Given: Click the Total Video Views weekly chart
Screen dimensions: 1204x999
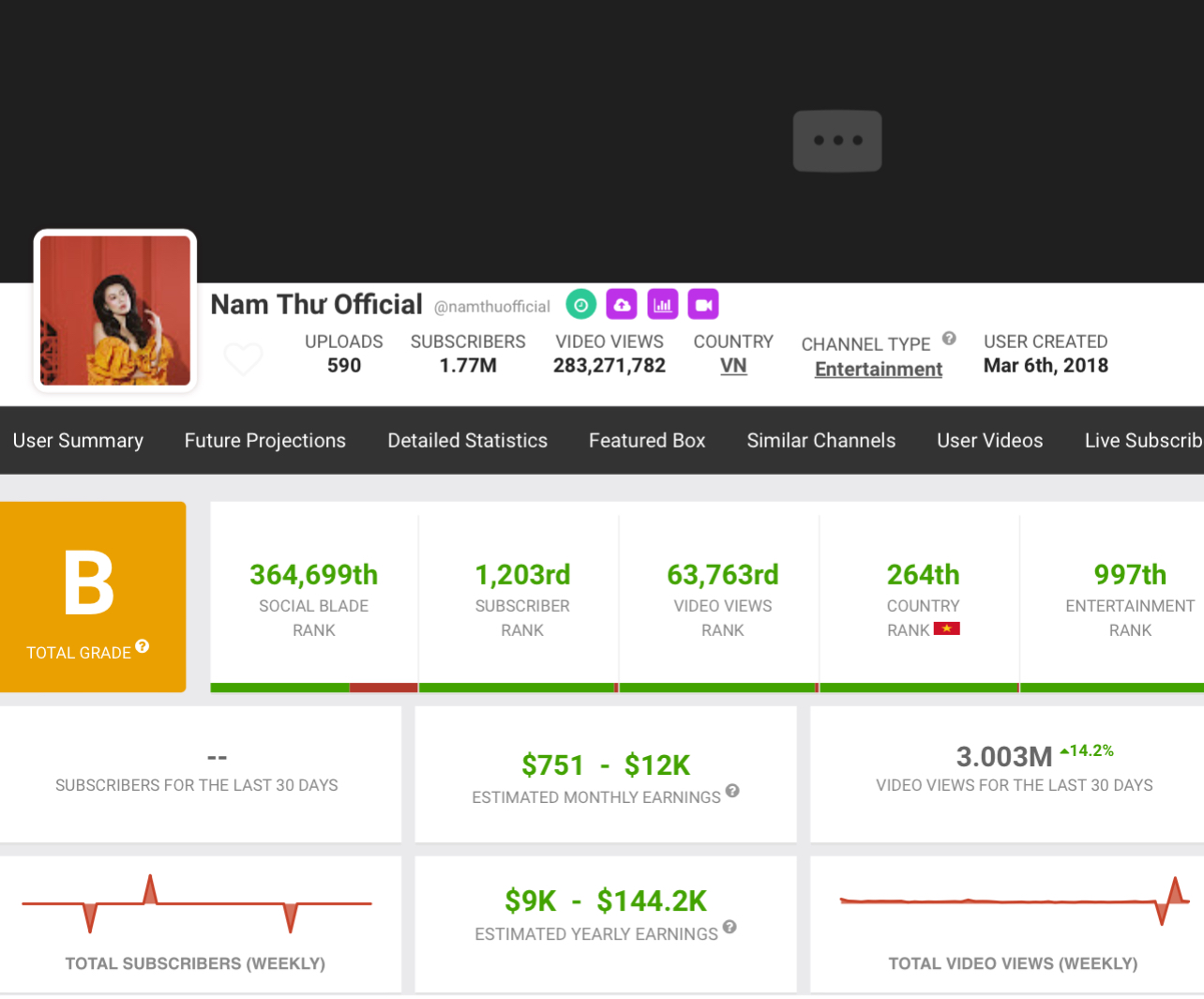Looking at the screenshot, I should click(1015, 901).
